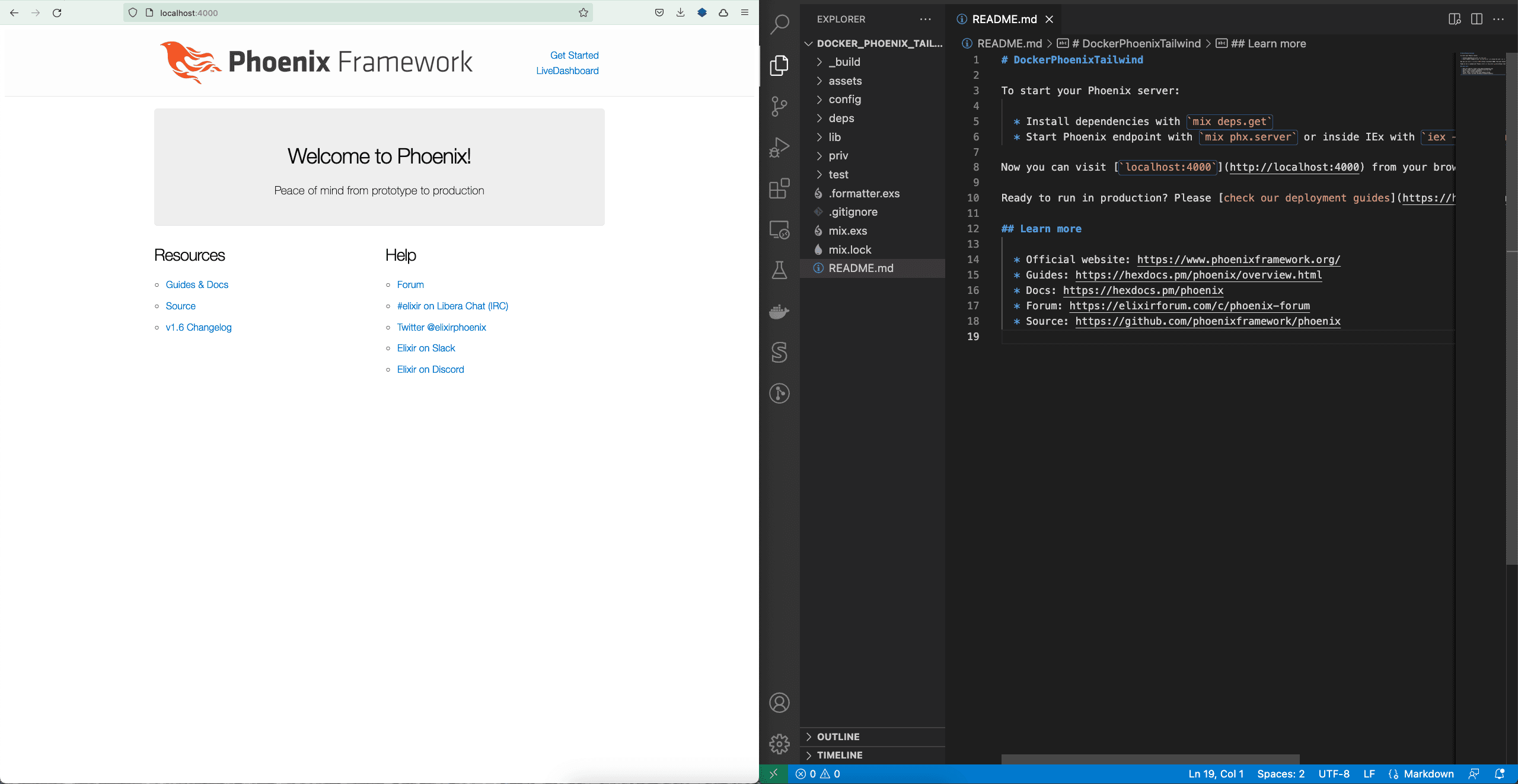The image size is (1518, 784).
Task: Open the Extensions view
Action: pyautogui.click(x=779, y=188)
